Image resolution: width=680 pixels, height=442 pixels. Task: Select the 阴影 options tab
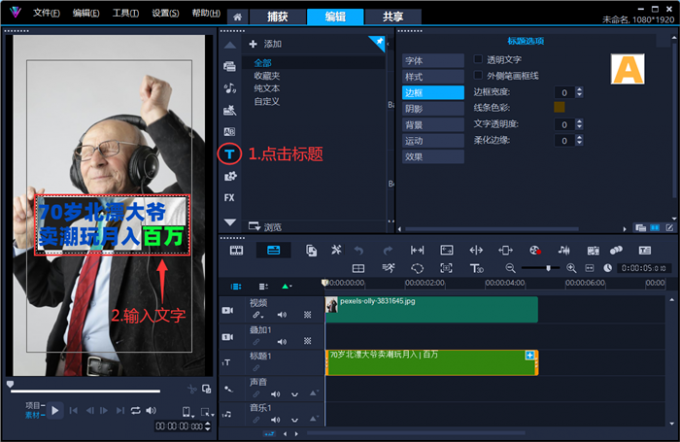(433, 109)
